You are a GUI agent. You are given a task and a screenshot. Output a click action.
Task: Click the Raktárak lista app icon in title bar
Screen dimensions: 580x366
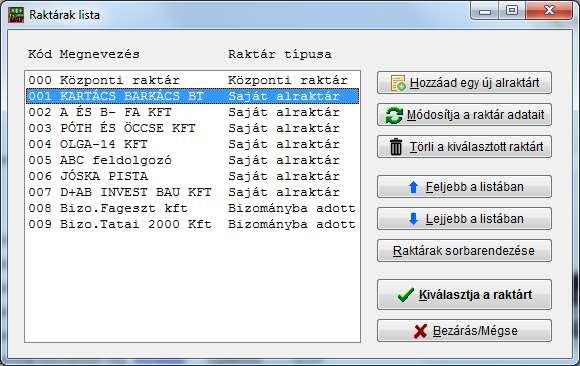[16, 15]
